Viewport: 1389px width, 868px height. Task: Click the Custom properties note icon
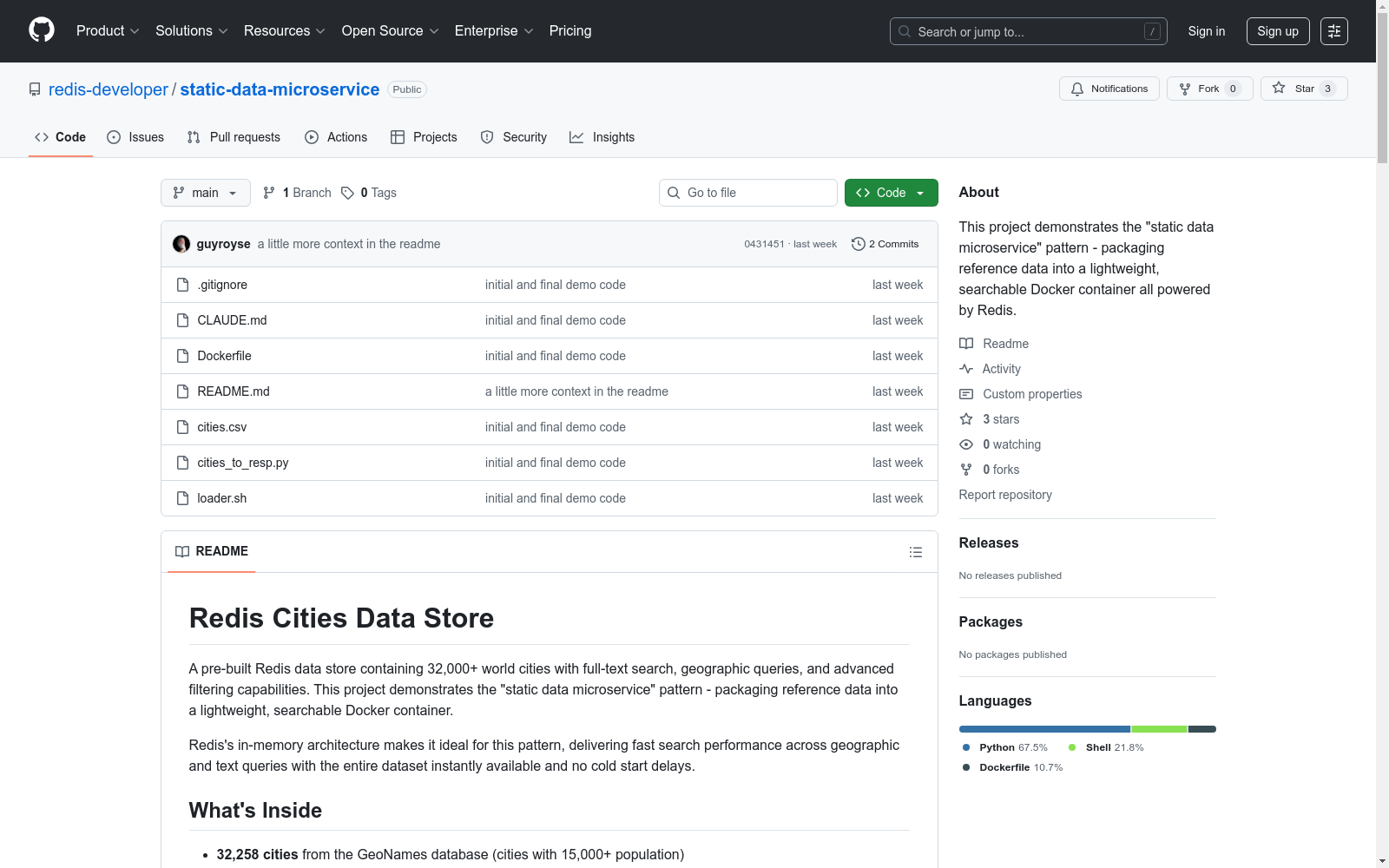[966, 394]
